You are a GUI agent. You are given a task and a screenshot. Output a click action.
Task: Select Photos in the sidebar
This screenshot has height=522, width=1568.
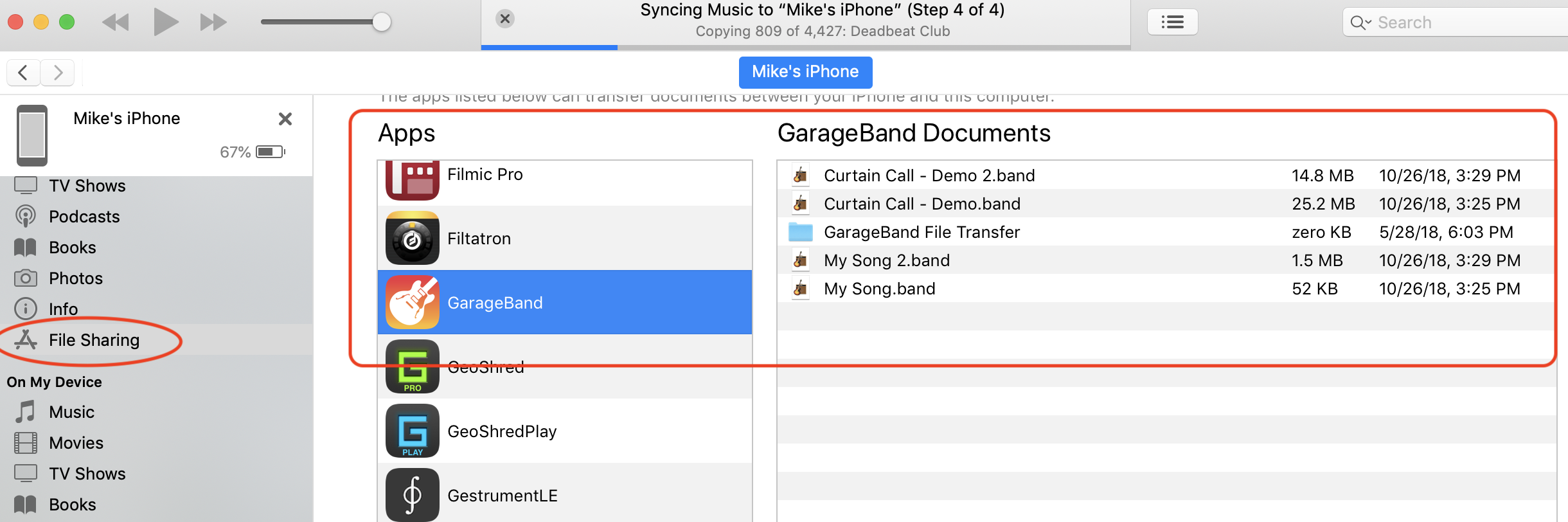[156, 278]
